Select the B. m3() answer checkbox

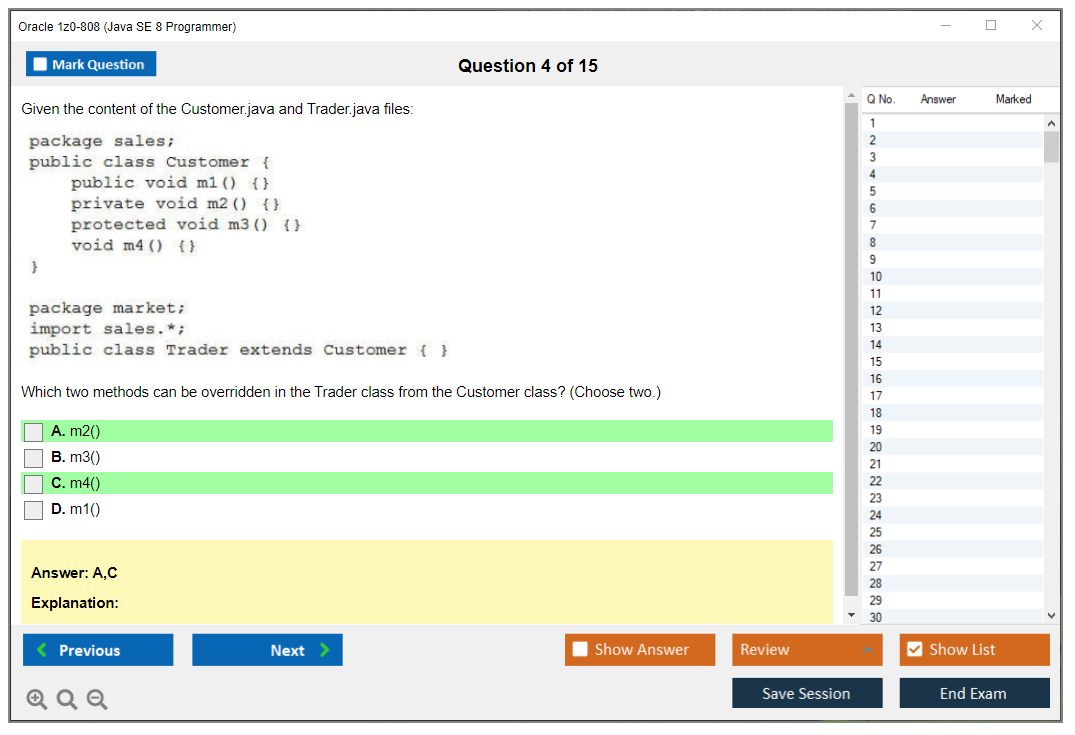(34, 458)
